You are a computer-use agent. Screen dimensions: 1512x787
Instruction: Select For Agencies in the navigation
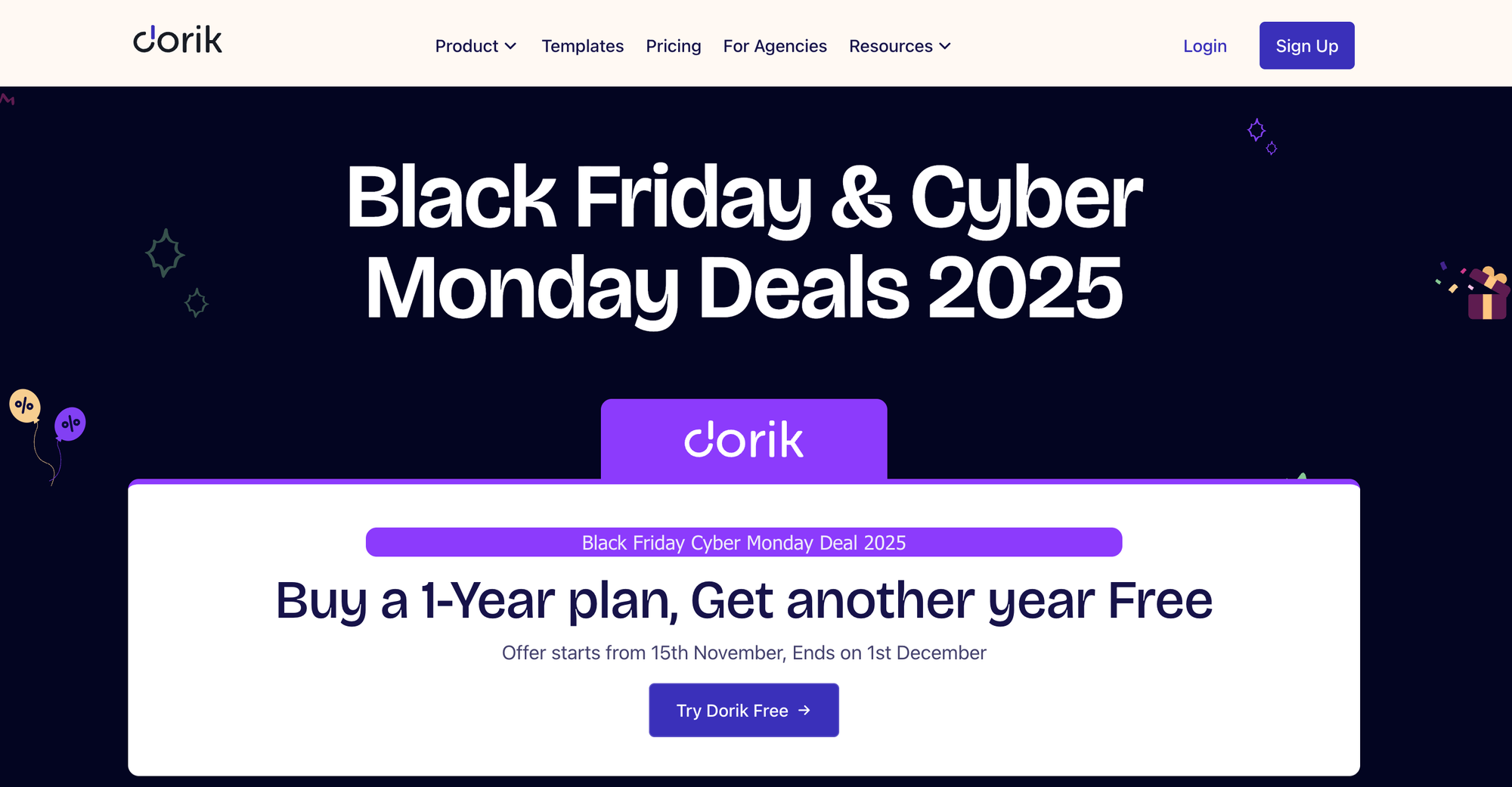tap(775, 46)
